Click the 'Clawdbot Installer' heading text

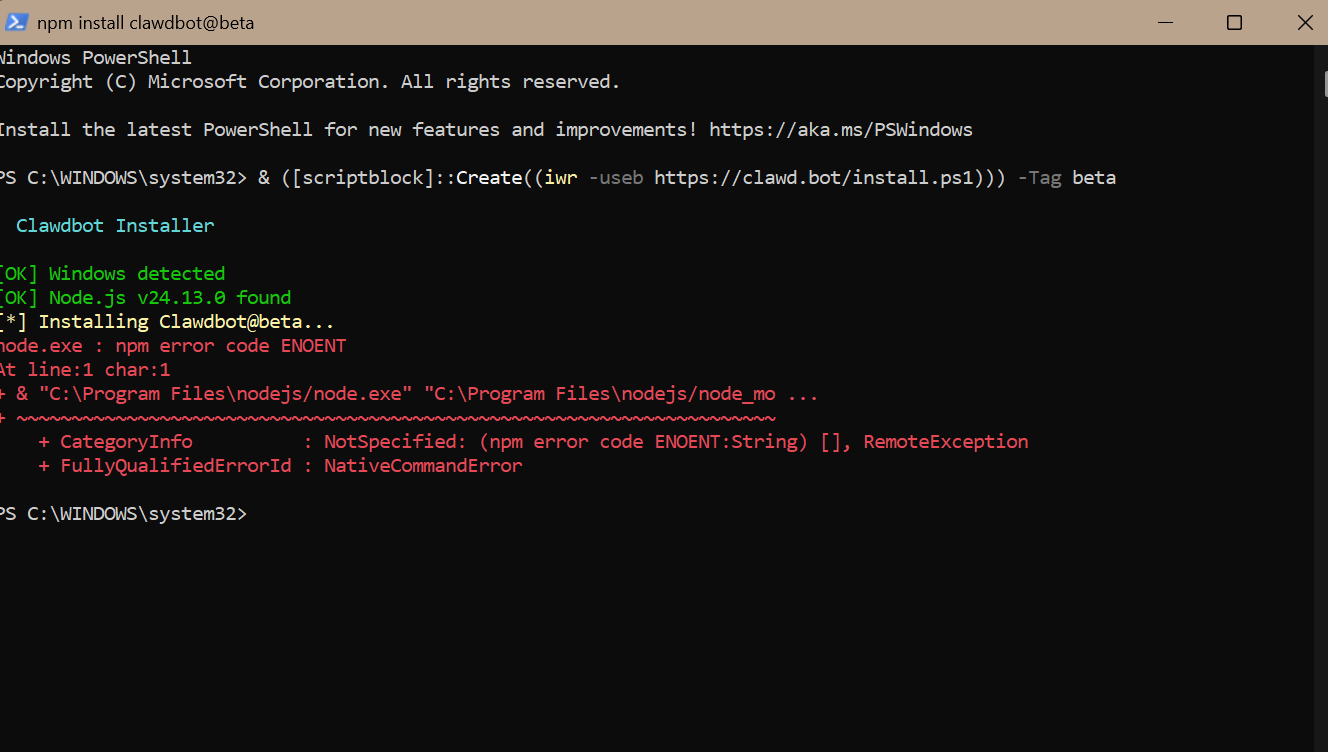(115, 226)
